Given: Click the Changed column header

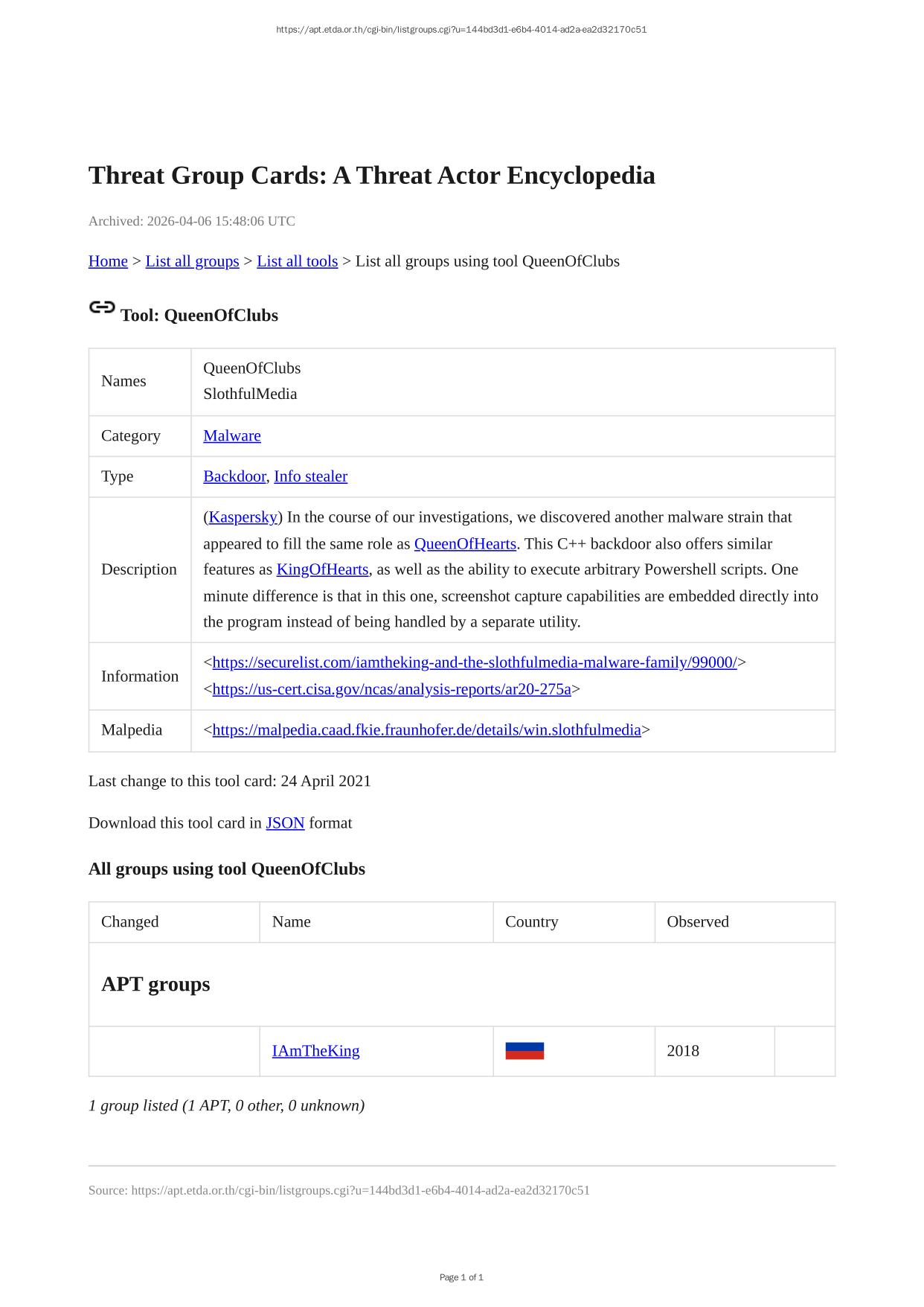Looking at the screenshot, I should coord(130,921).
